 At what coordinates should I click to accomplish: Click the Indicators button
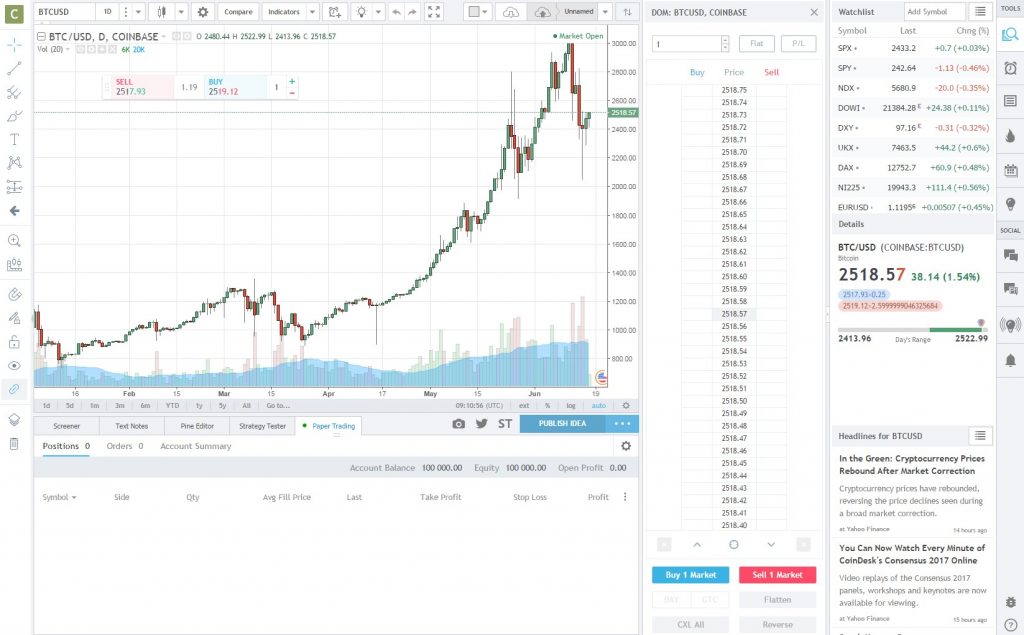[x=284, y=12]
